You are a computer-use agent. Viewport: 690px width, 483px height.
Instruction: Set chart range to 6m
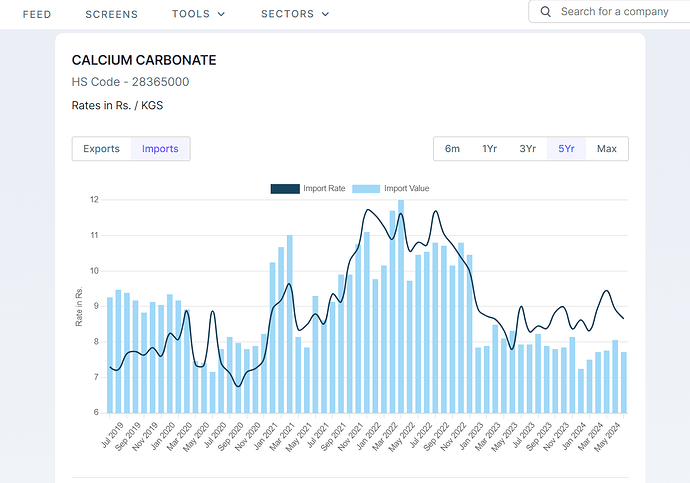pos(452,149)
